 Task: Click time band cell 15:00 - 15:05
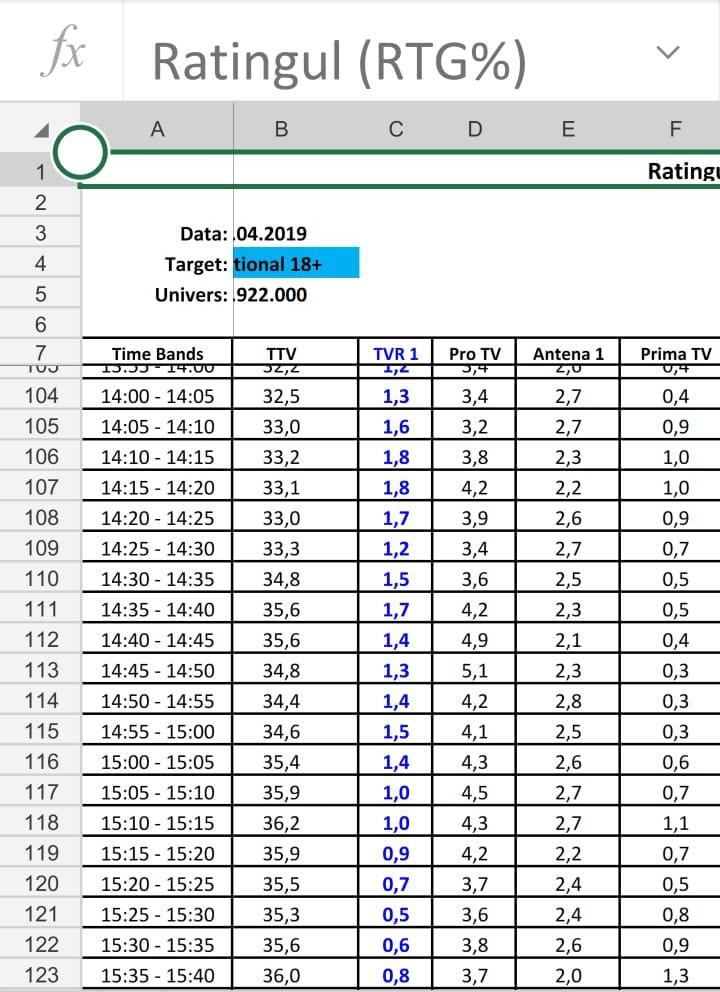pyautogui.click(x=157, y=762)
